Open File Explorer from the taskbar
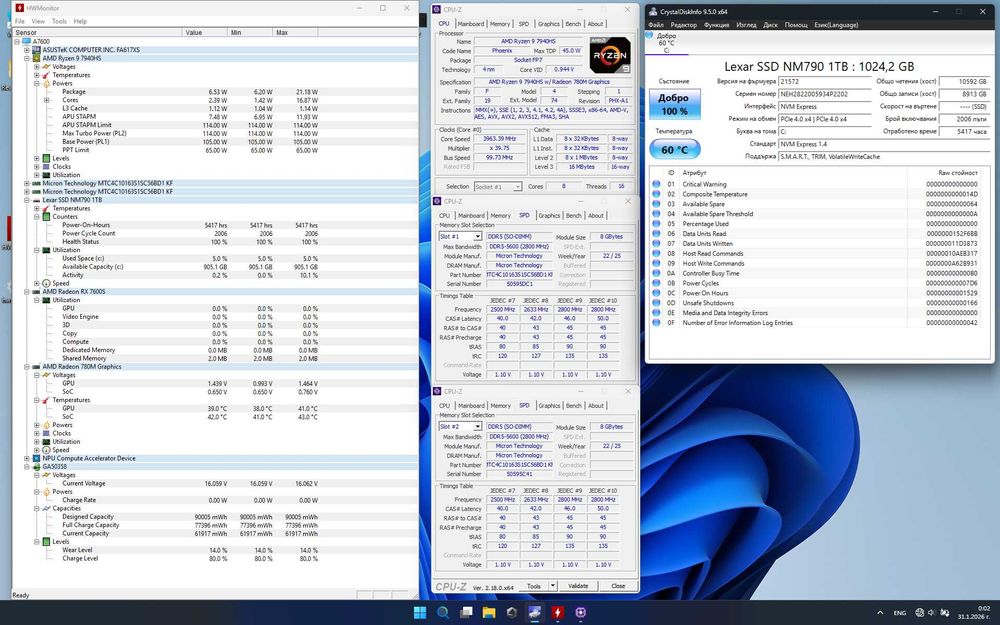The image size is (1000, 625). click(489, 613)
